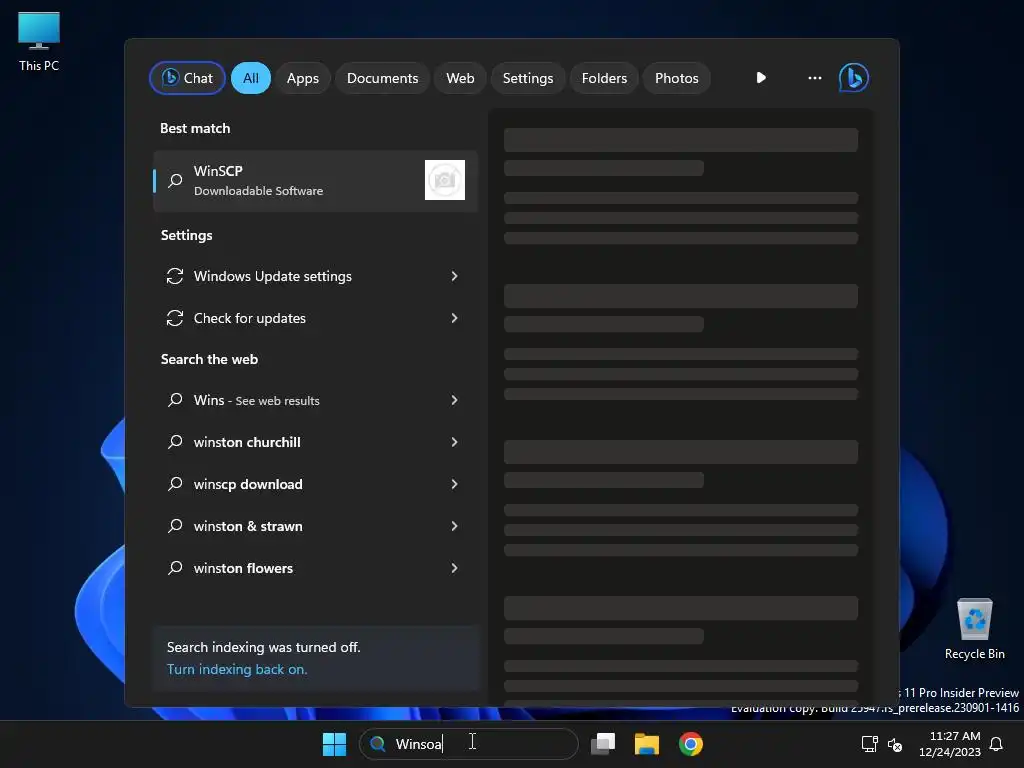Select the winston & strawn suggestion
The image size is (1024, 768).
pyautogui.click(x=315, y=526)
